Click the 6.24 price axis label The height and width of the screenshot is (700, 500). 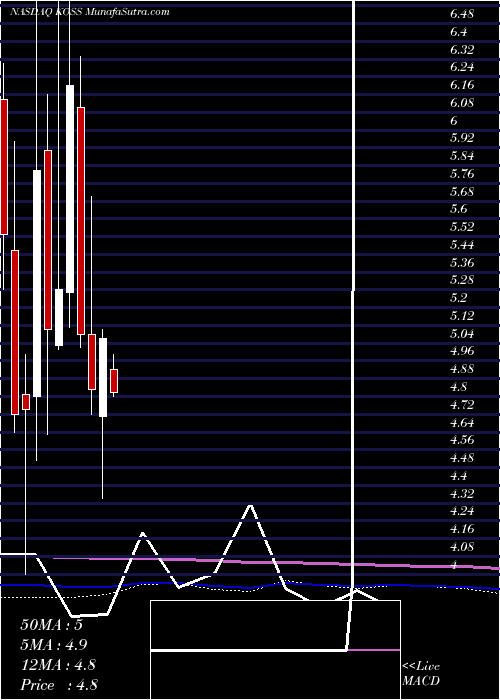[462, 67]
